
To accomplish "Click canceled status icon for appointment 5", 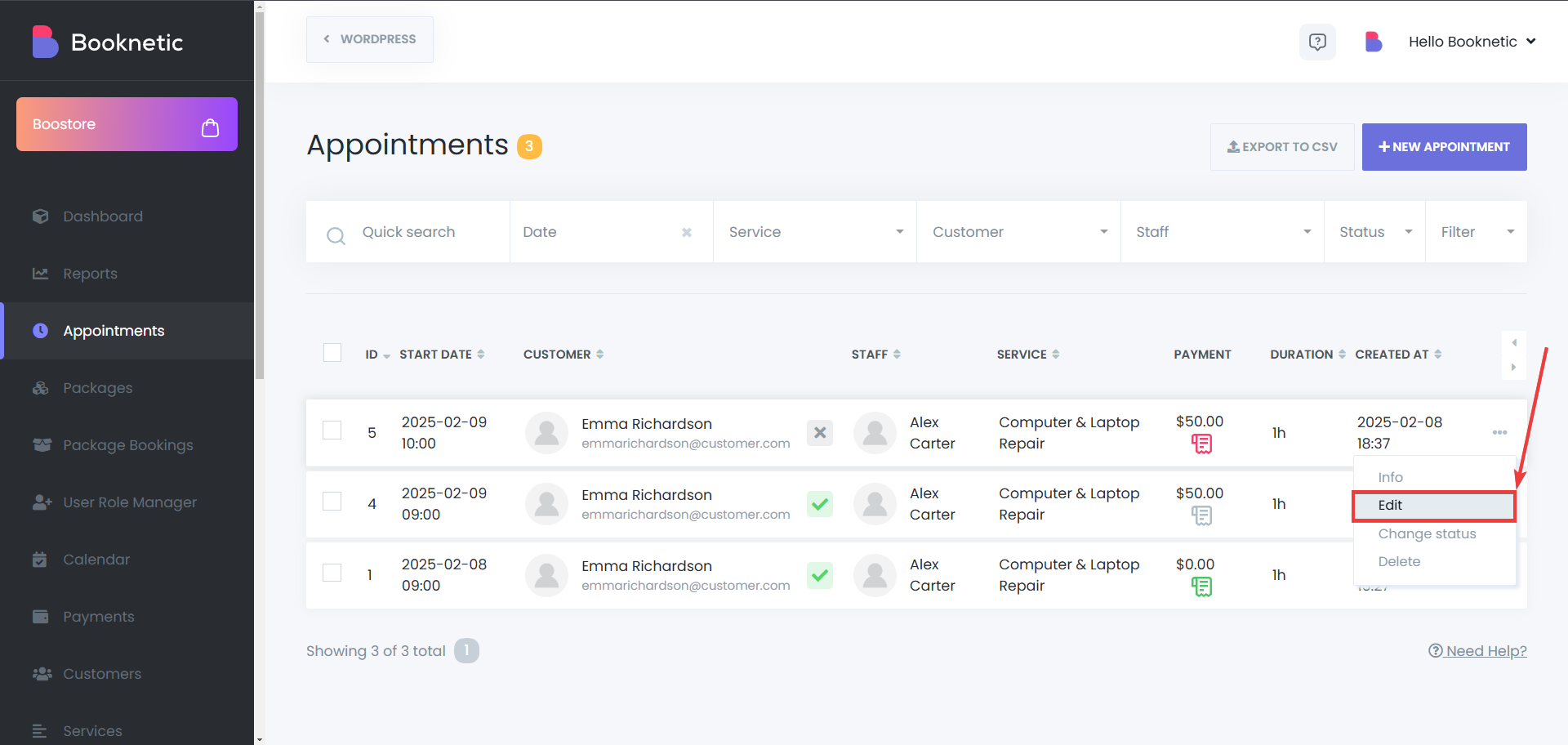I will coord(820,433).
